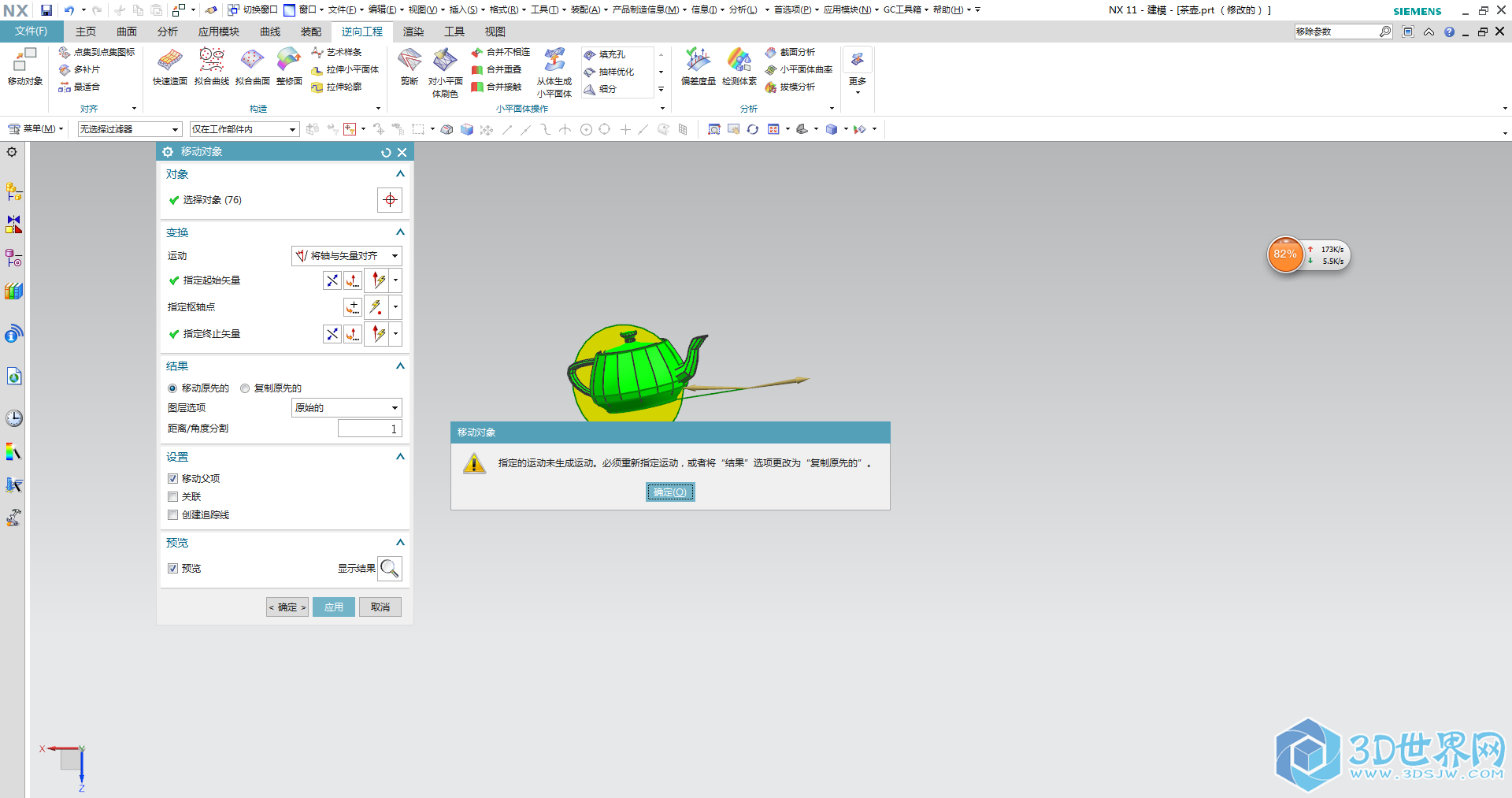
Task: Open the history clock icon in left sidebar
Action: 14,418
